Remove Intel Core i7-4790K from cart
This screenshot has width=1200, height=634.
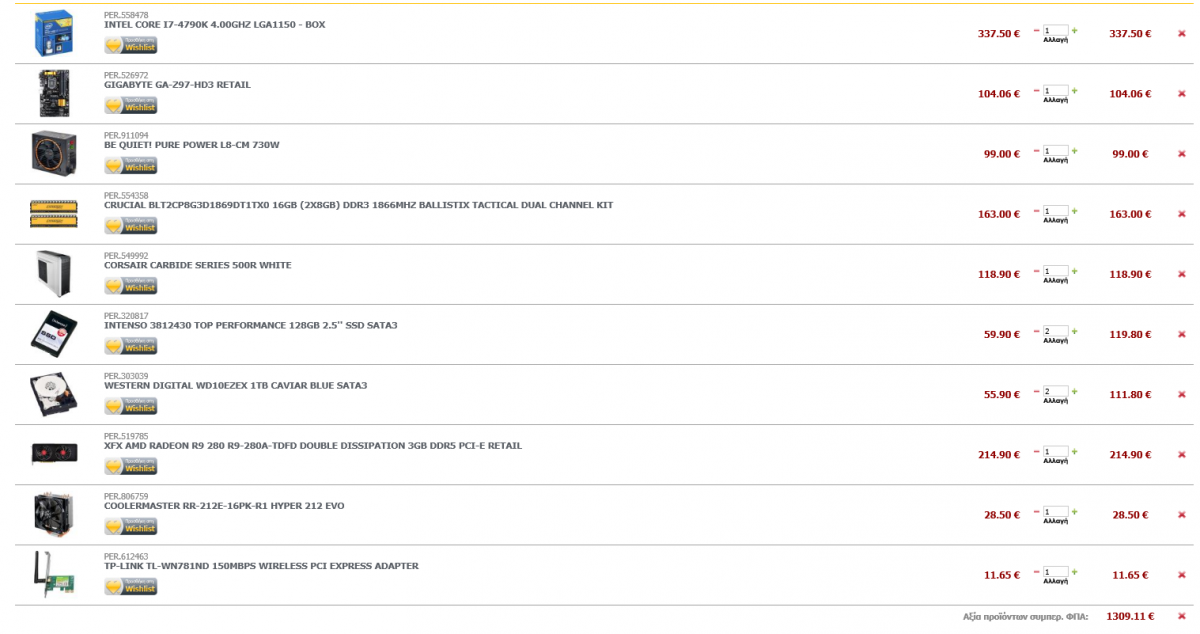point(1181,33)
